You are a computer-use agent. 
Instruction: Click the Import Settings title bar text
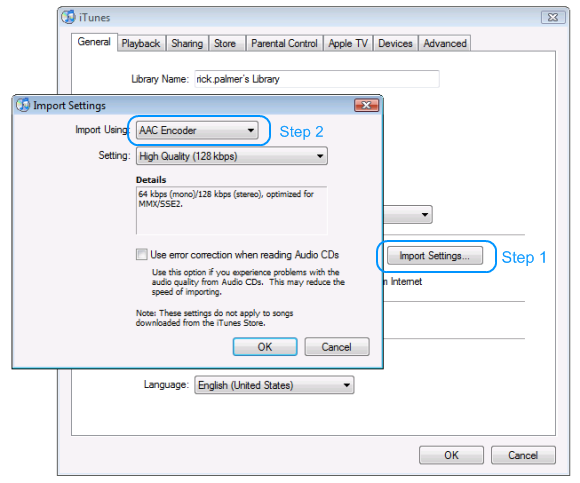70,106
